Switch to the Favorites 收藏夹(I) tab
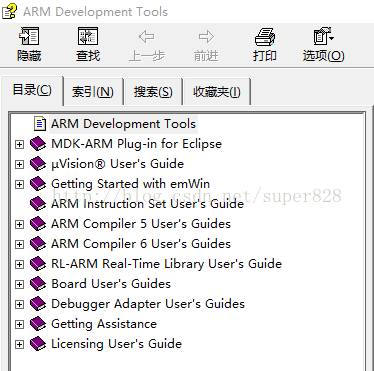374x371 pixels. click(217, 92)
